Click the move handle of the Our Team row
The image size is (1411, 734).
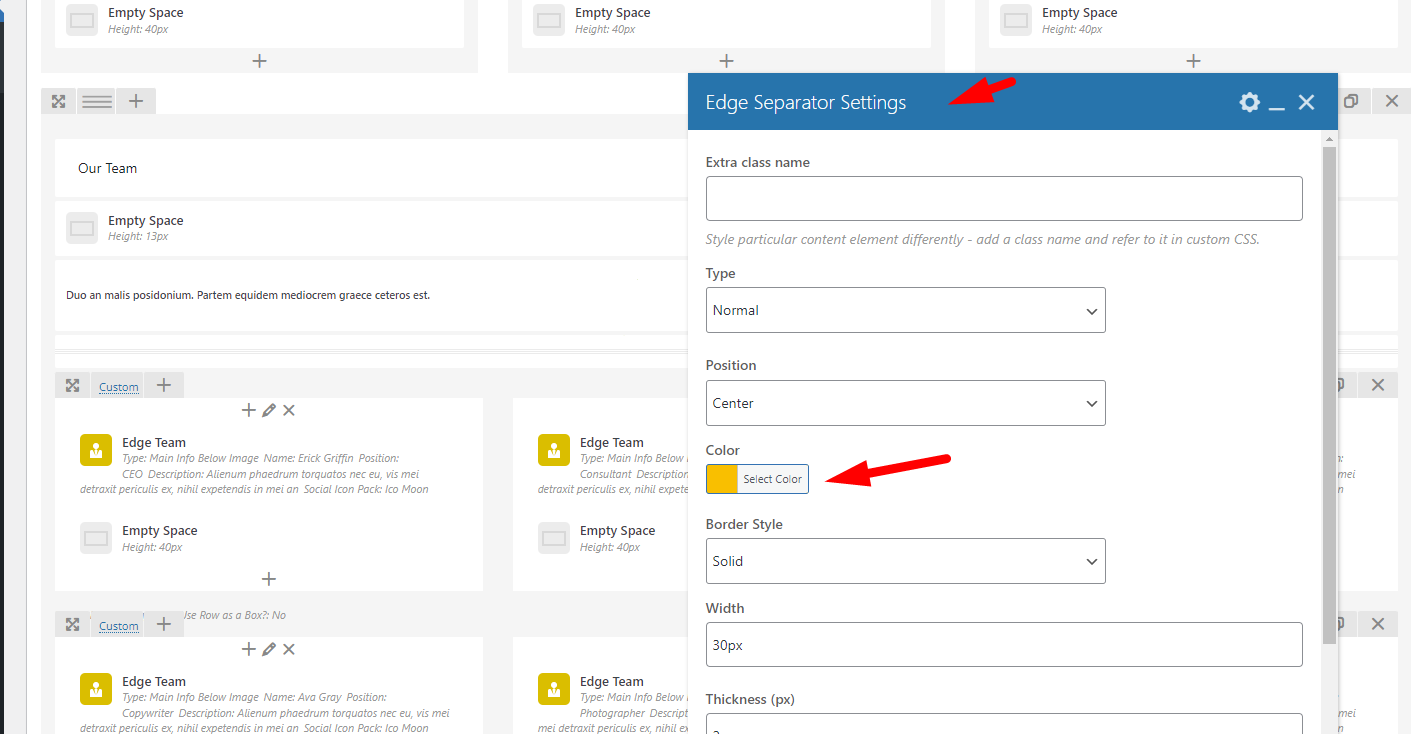coord(59,101)
